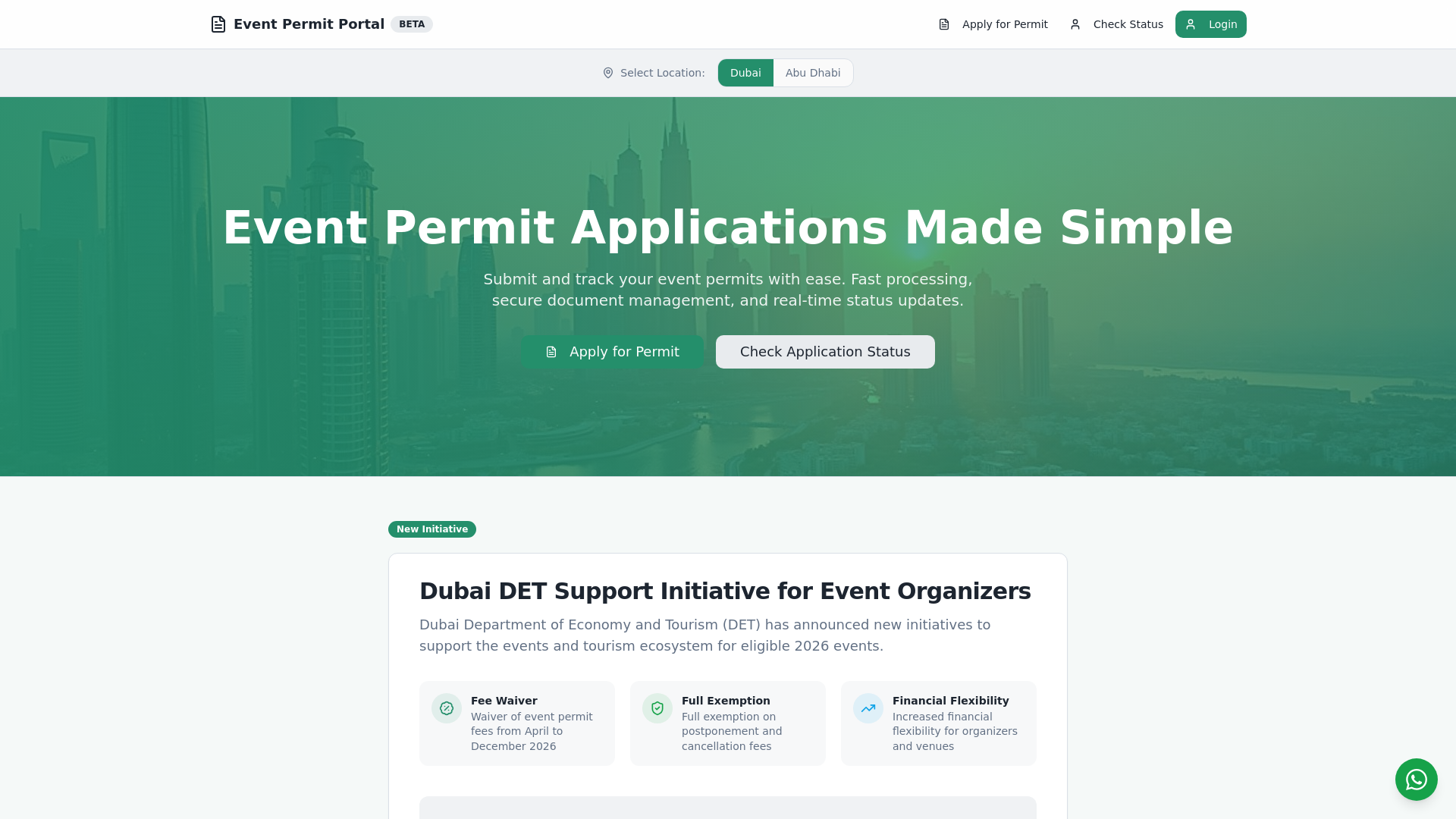
Task: Click the user icon inside Login button
Action: (x=1191, y=24)
